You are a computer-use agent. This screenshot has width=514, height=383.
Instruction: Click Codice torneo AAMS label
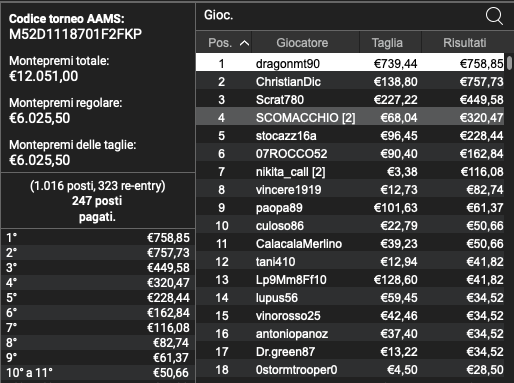coord(67,19)
